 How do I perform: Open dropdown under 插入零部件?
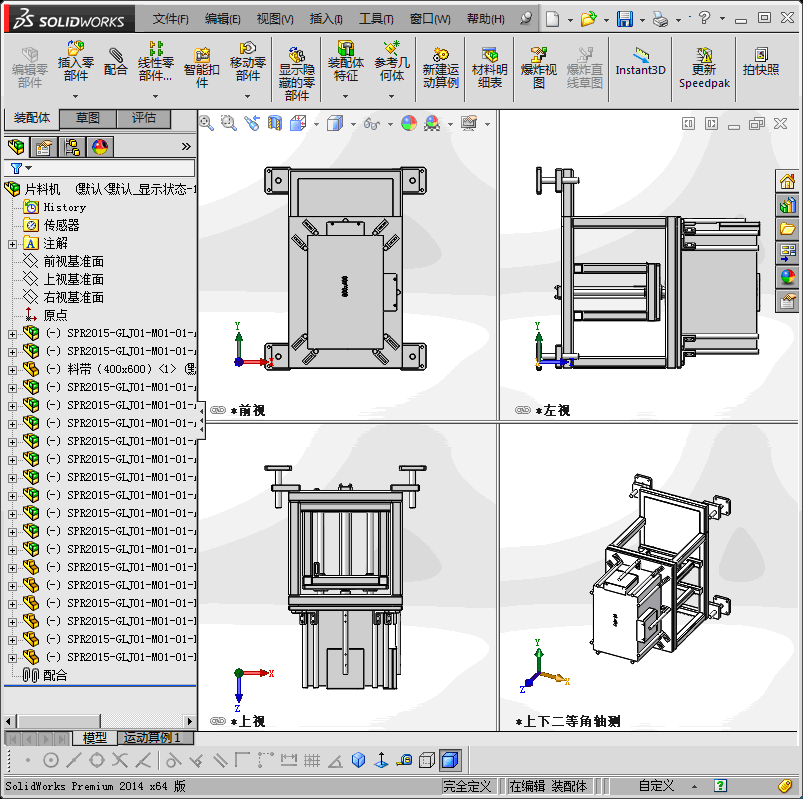pos(76,96)
